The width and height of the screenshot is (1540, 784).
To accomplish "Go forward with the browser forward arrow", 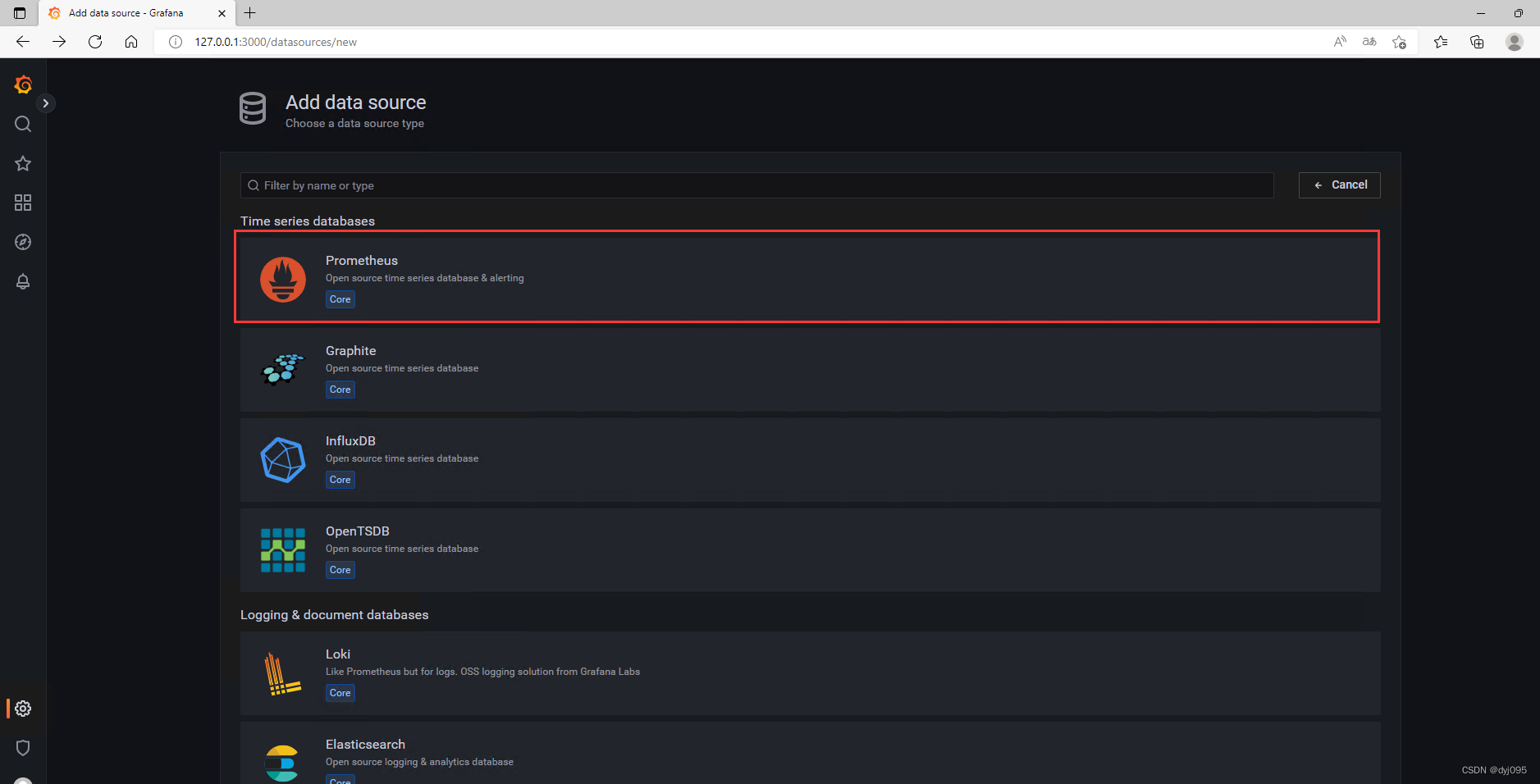I will 59,42.
